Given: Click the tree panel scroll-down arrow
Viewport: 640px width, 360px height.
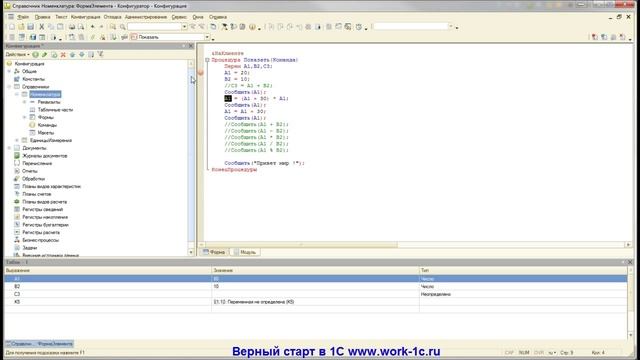Looking at the screenshot, I should point(191,253).
